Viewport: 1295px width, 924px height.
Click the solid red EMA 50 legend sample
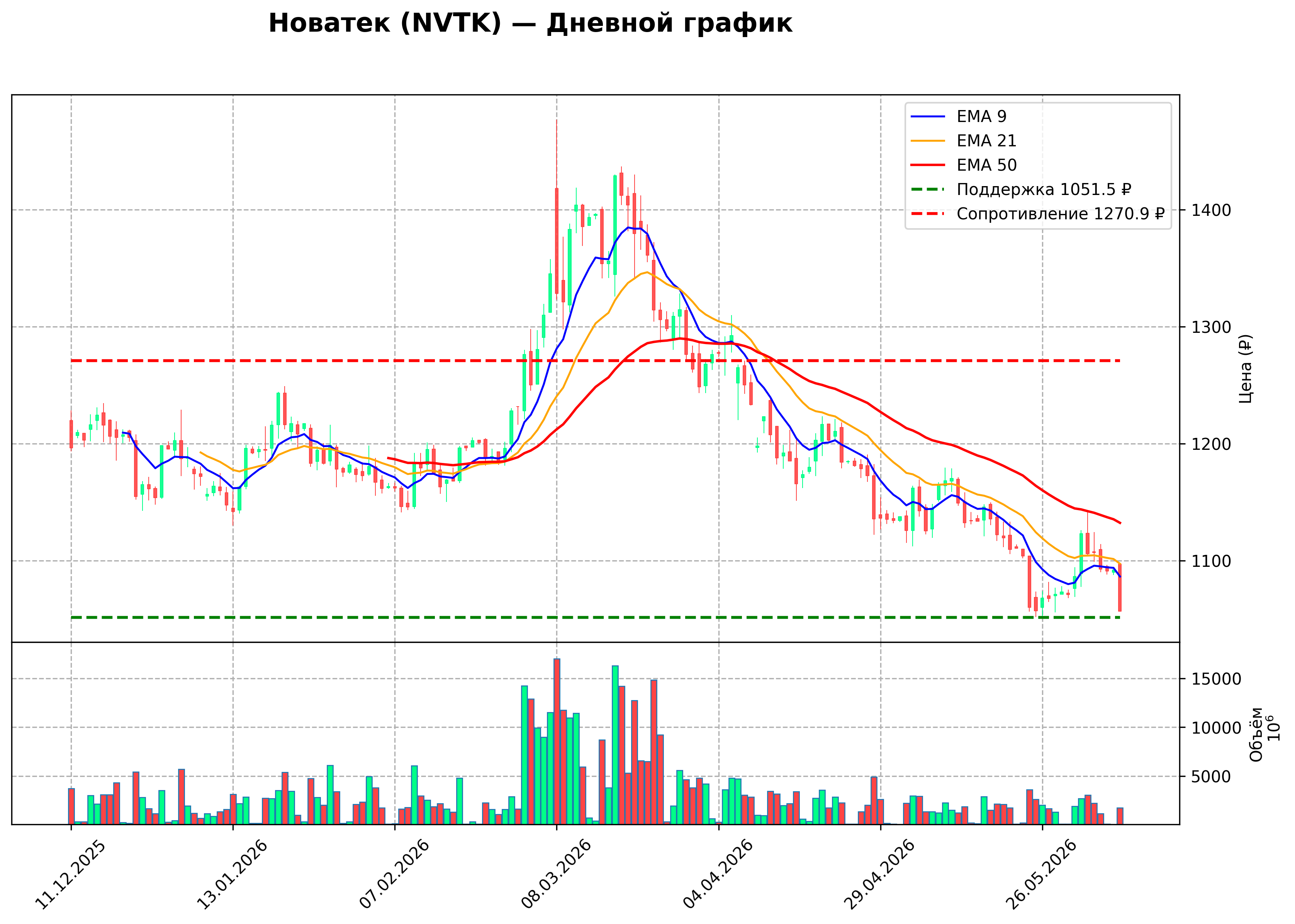pyautogui.click(x=928, y=165)
